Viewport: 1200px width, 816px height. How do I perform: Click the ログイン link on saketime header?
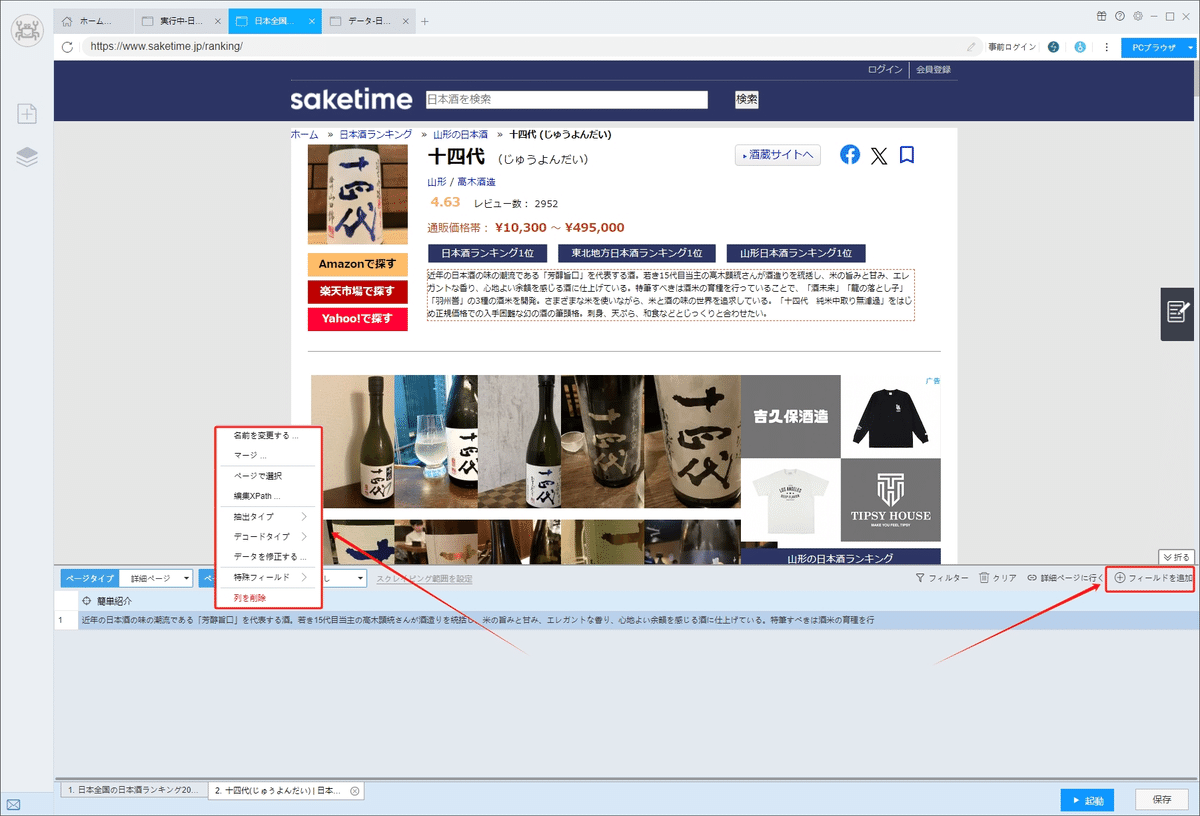click(x=885, y=69)
